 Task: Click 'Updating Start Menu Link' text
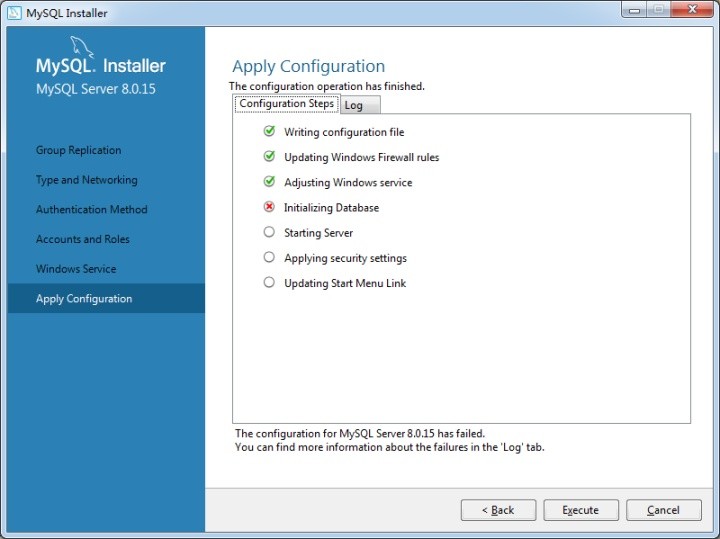tap(345, 283)
